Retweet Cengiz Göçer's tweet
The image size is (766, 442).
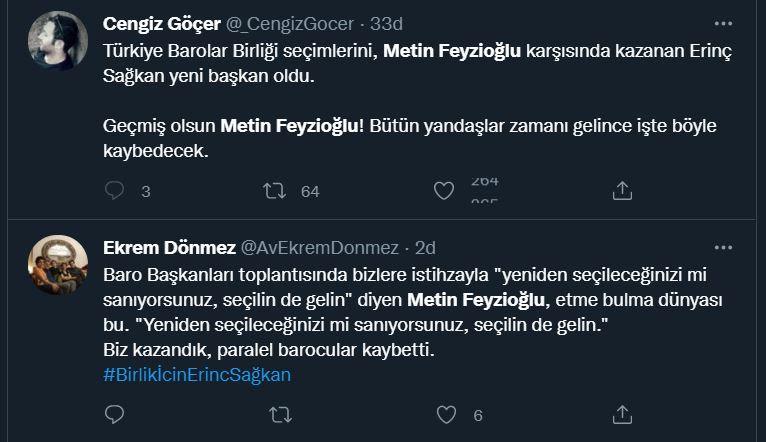coord(274,190)
